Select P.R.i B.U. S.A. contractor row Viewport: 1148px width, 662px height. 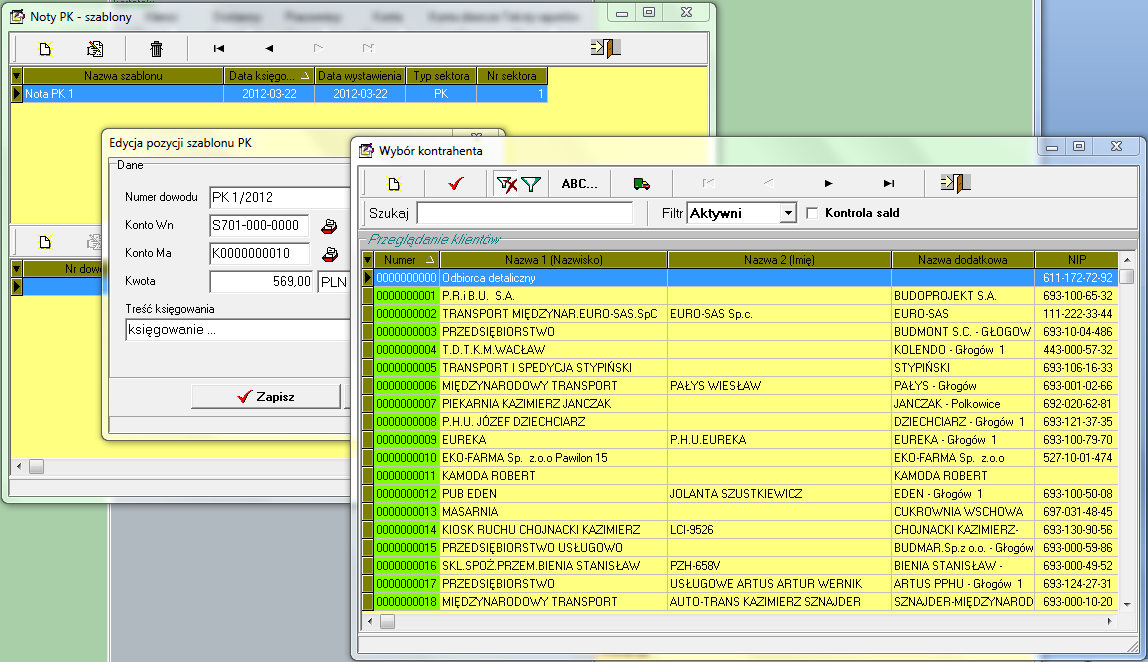[x=740, y=296]
